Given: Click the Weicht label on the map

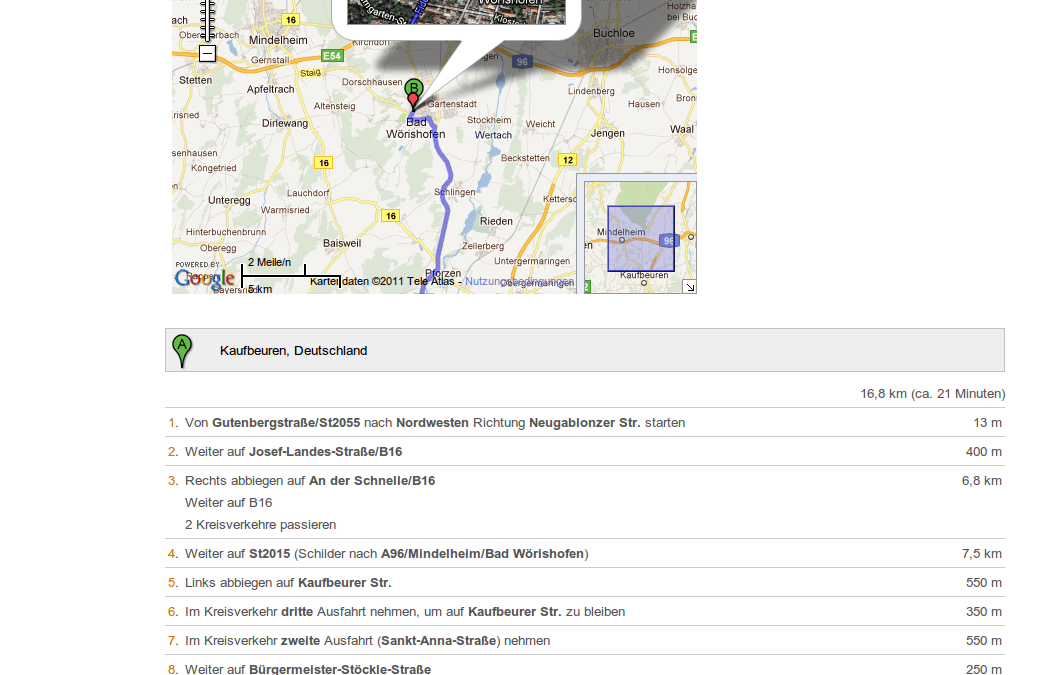Looking at the screenshot, I should click(x=540, y=124).
